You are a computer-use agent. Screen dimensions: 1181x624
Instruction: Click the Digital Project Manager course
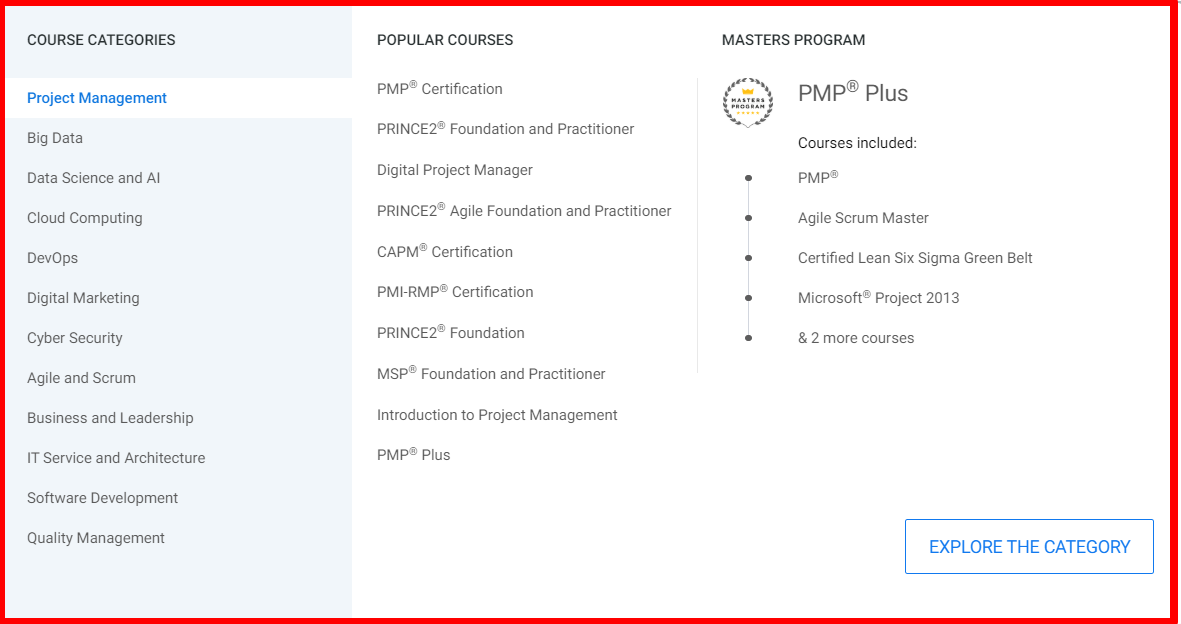pos(455,170)
